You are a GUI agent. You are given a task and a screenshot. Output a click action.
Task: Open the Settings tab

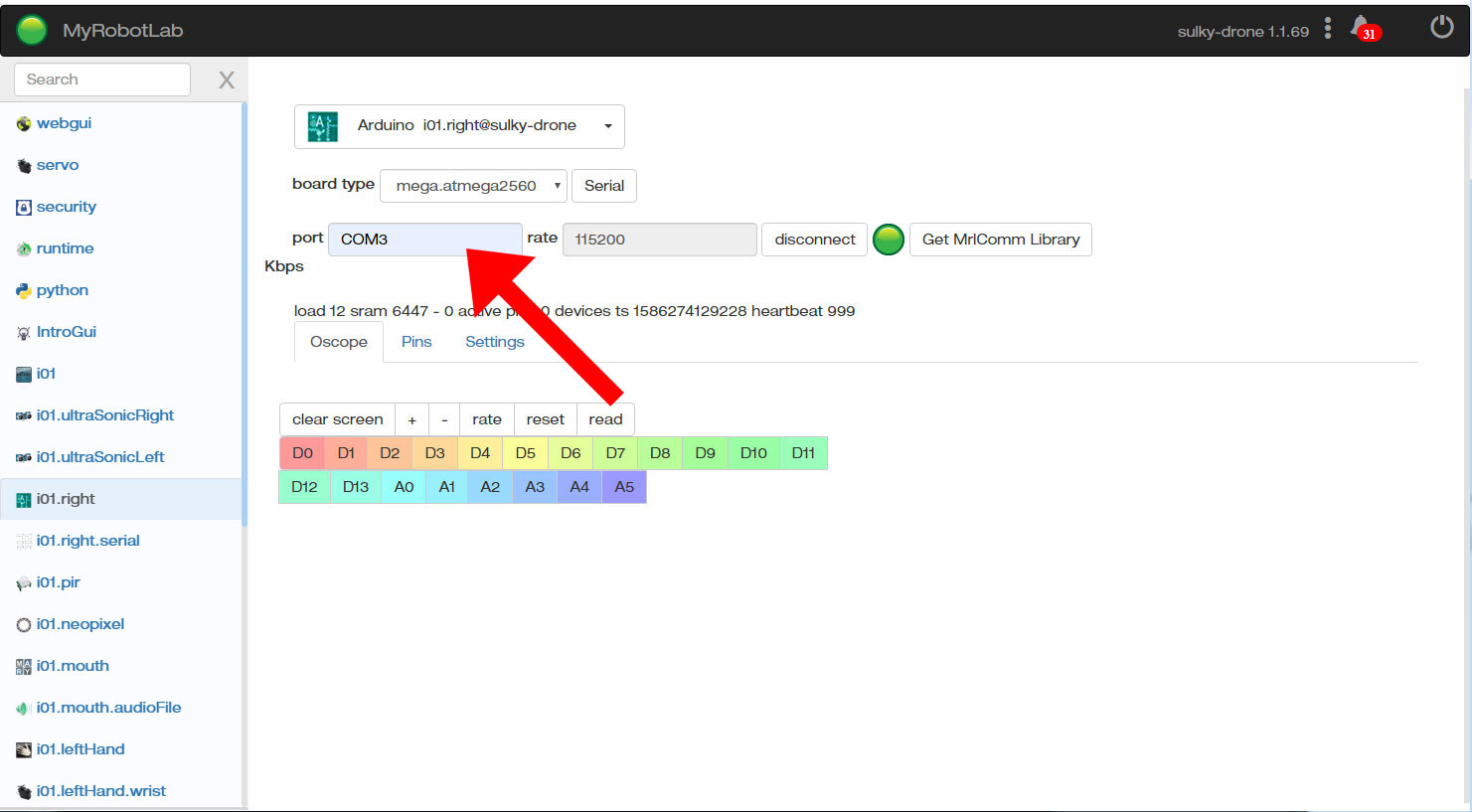tap(495, 342)
